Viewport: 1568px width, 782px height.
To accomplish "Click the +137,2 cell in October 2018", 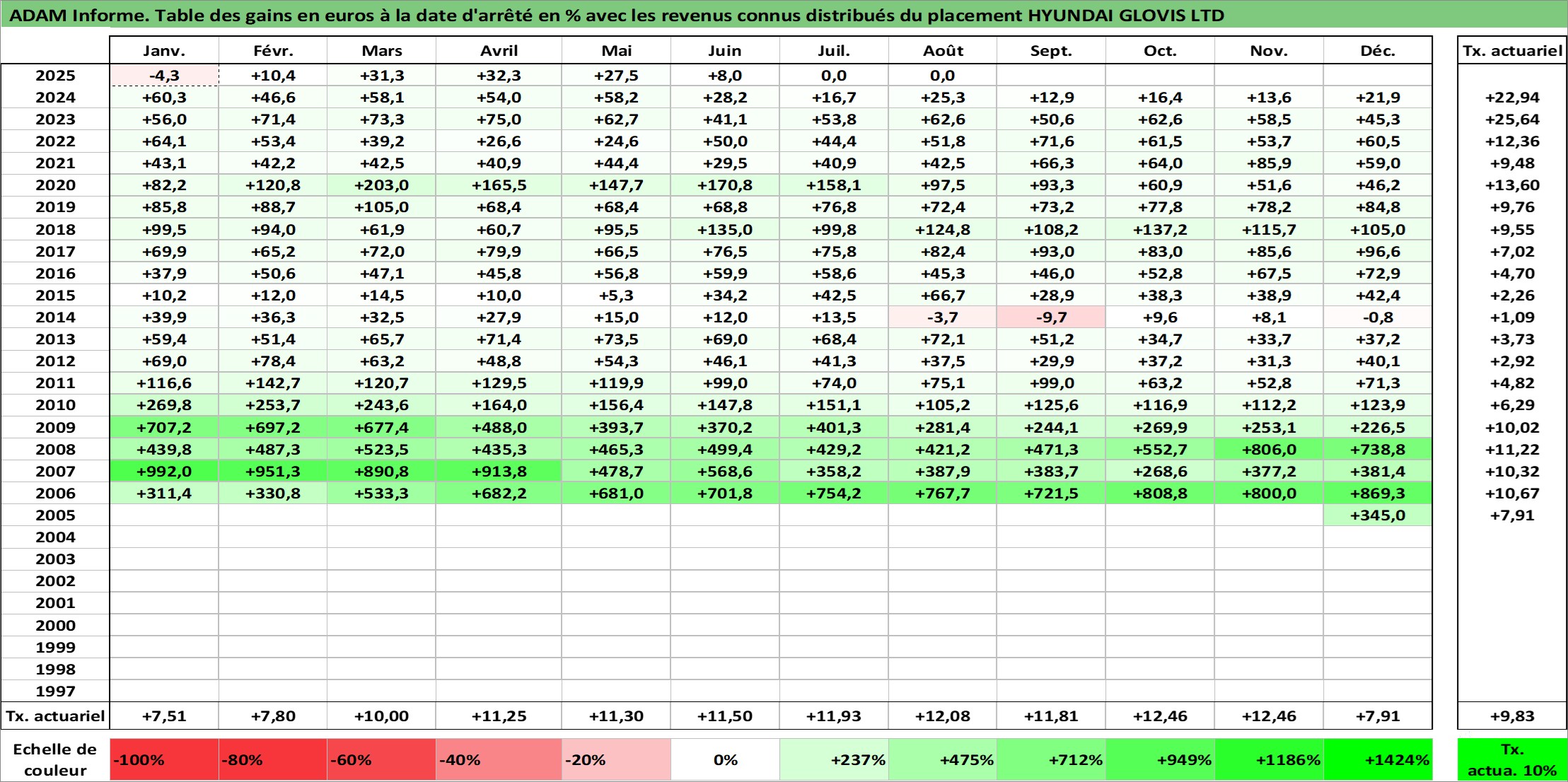I will pyautogui.click(x=1161, y=230).
